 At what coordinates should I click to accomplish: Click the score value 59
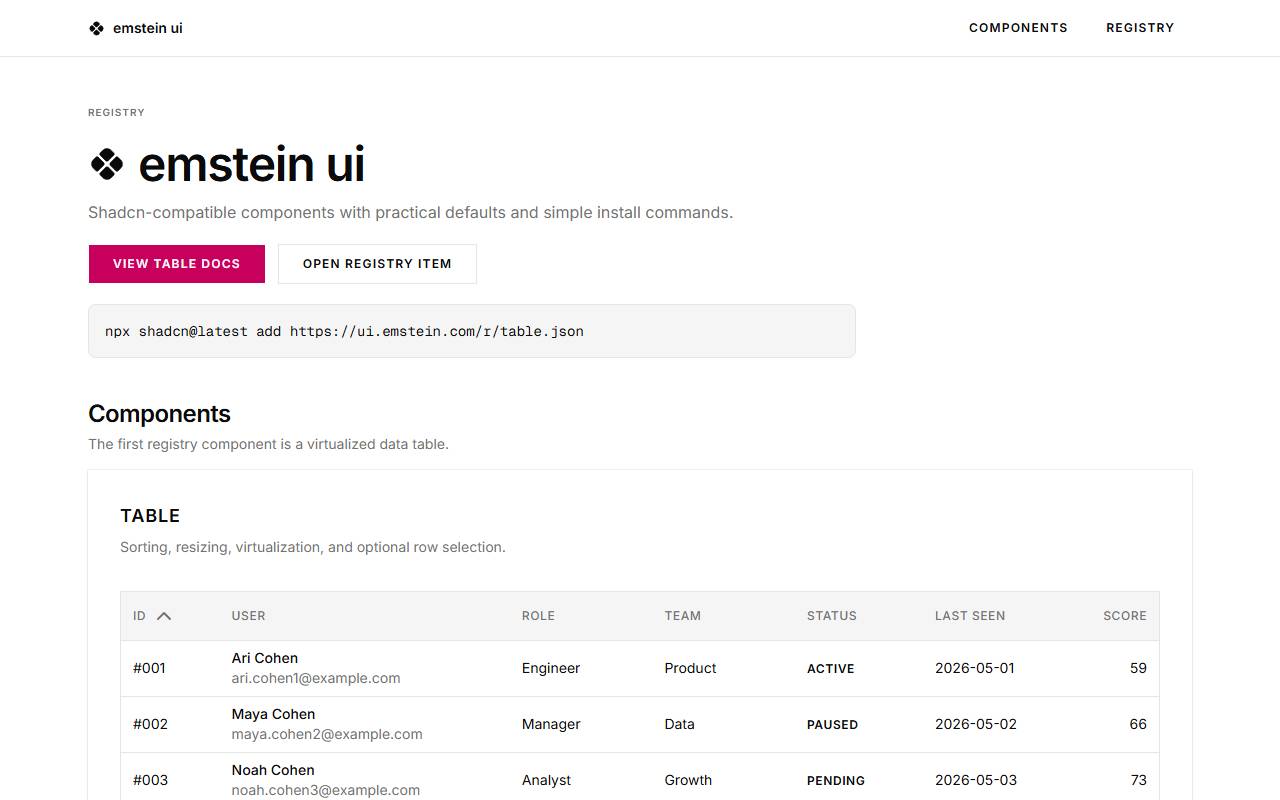click(1138, 668)
